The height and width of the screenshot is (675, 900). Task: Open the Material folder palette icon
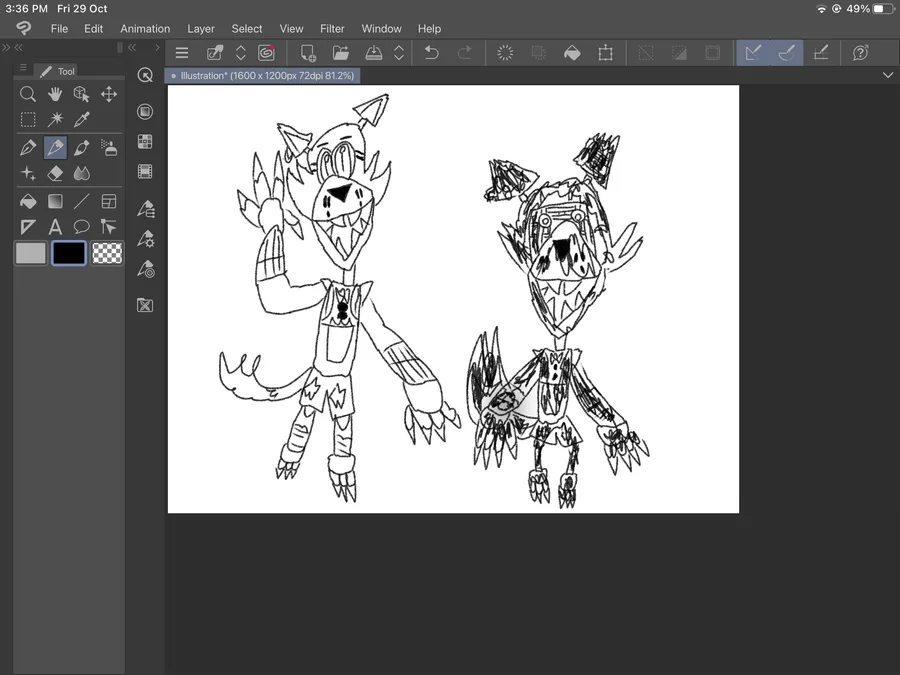pos(145,305)
